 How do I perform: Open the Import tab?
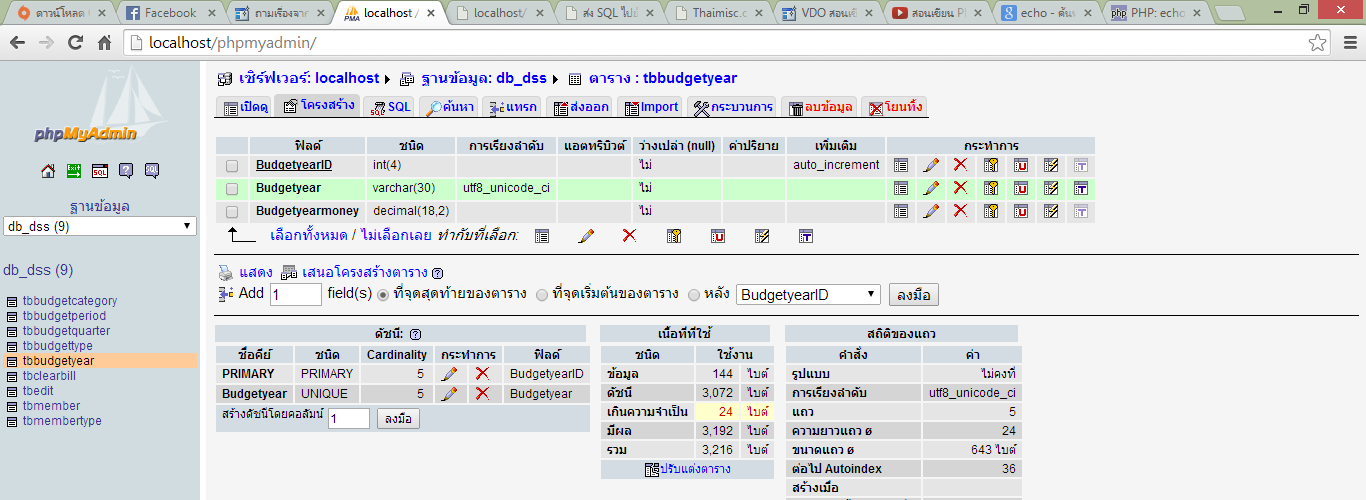point(649,106)
